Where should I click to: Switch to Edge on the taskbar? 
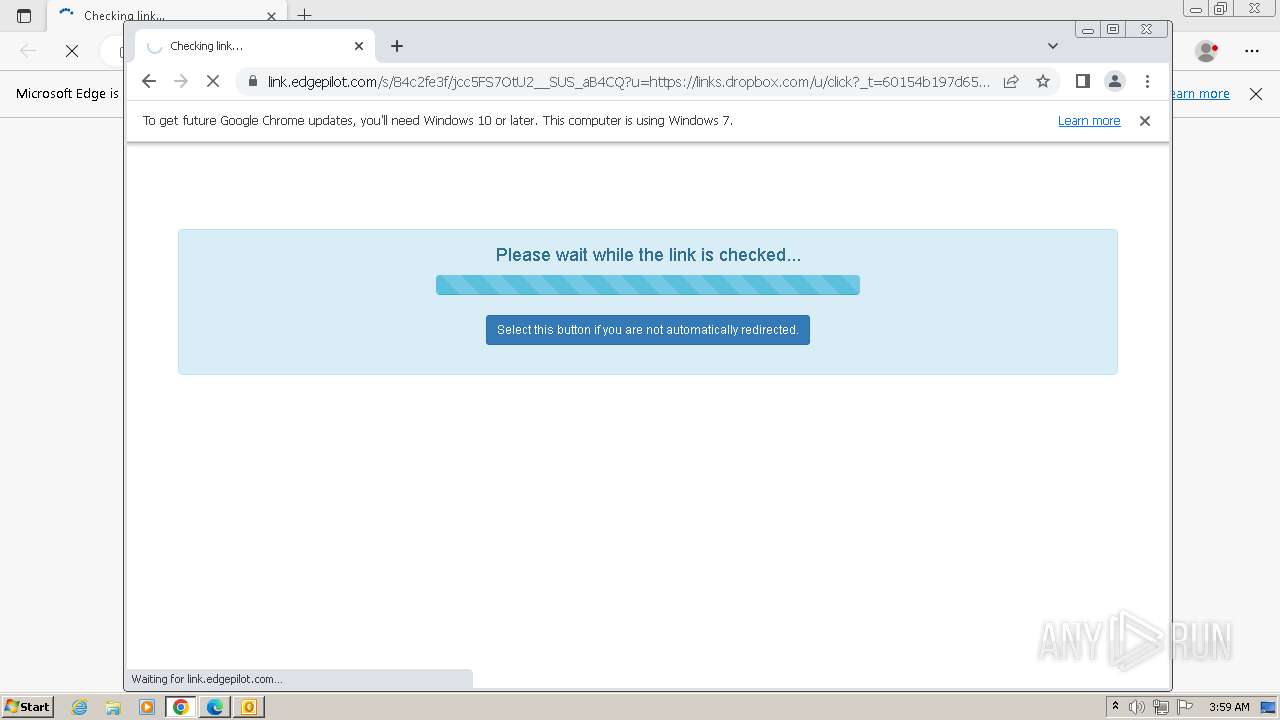coord(215,707)
